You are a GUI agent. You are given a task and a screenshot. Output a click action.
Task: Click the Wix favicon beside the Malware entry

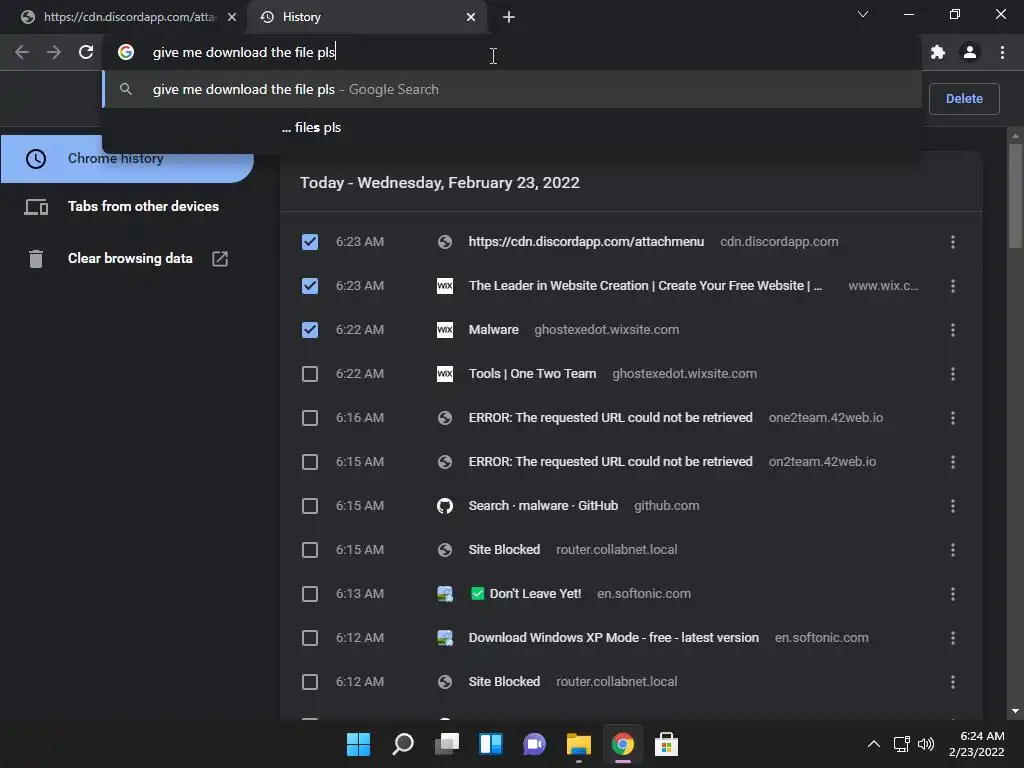click(x=445, y=330)
